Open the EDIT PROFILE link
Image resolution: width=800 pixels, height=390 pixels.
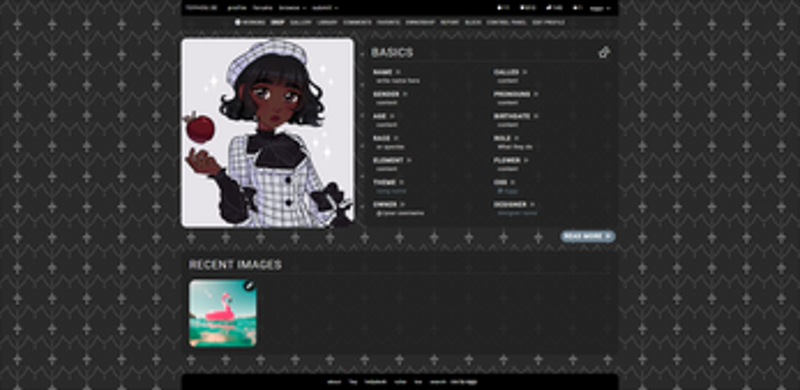click(x=548, y=22)
